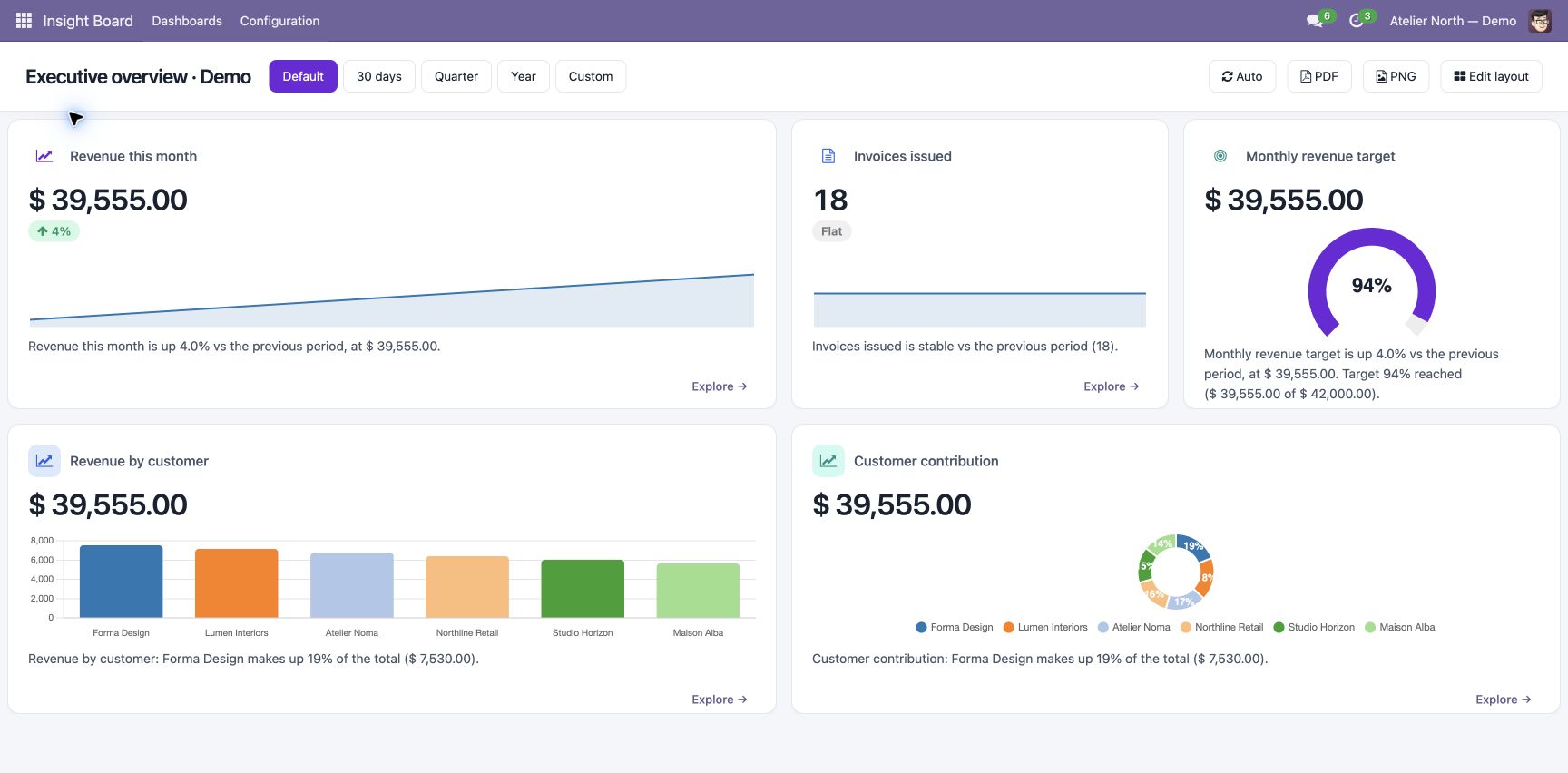The height and width of the screenshot is (773, 1568).
Task: Explore the Invoices issued card
Action: (1112, 386)
